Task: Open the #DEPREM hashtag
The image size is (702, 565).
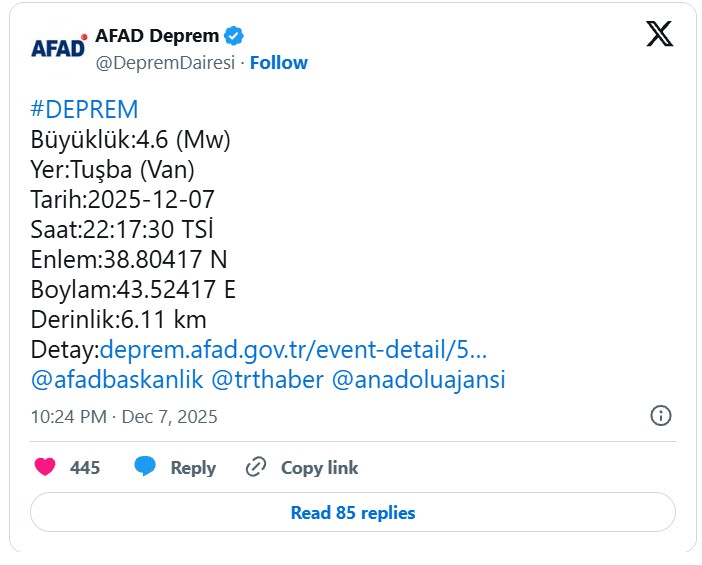Action: pyautogui.click(x=84, y=110)
